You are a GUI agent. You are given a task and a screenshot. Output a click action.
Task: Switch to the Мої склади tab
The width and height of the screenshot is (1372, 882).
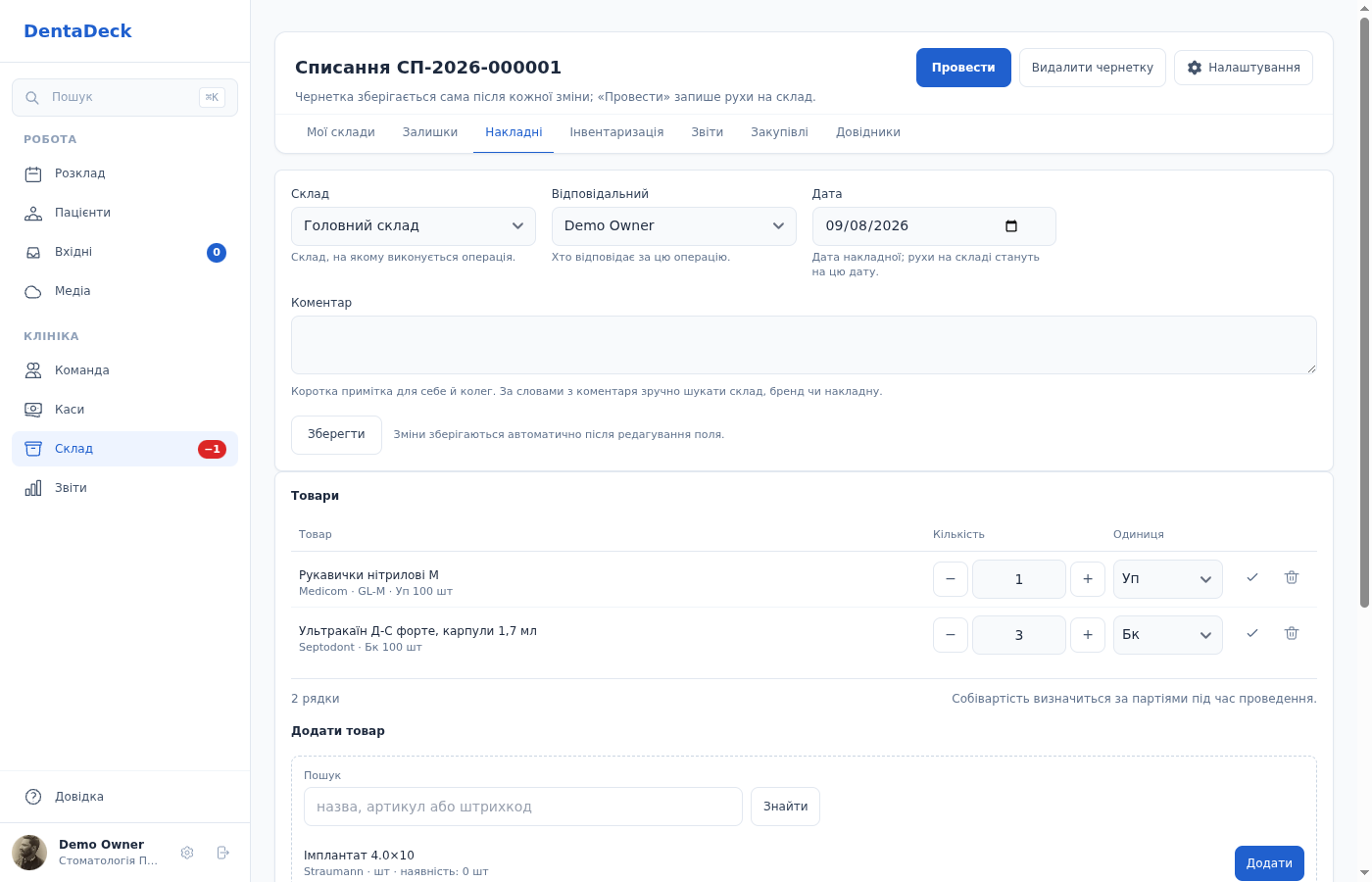coord(341,132)
